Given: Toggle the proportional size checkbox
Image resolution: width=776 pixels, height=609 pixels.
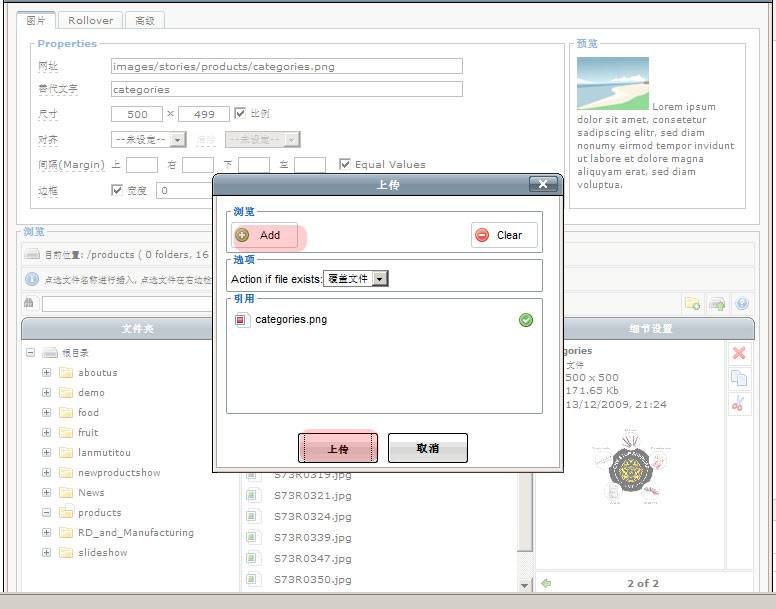Looking at the screenshot, I should pos(240,114).
